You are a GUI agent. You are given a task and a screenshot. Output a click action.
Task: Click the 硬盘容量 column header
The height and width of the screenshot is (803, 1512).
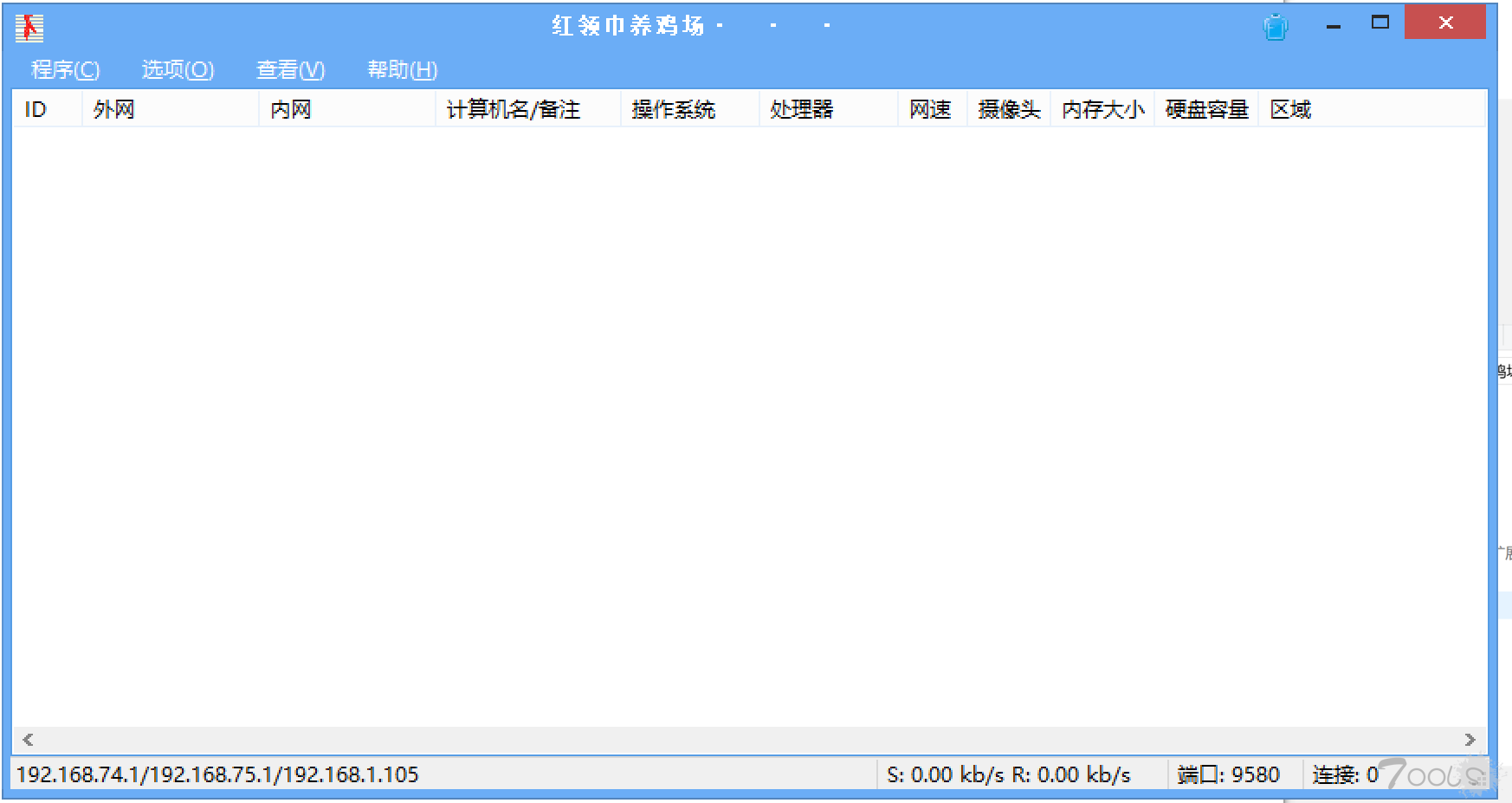click(x=1205, y=110)
